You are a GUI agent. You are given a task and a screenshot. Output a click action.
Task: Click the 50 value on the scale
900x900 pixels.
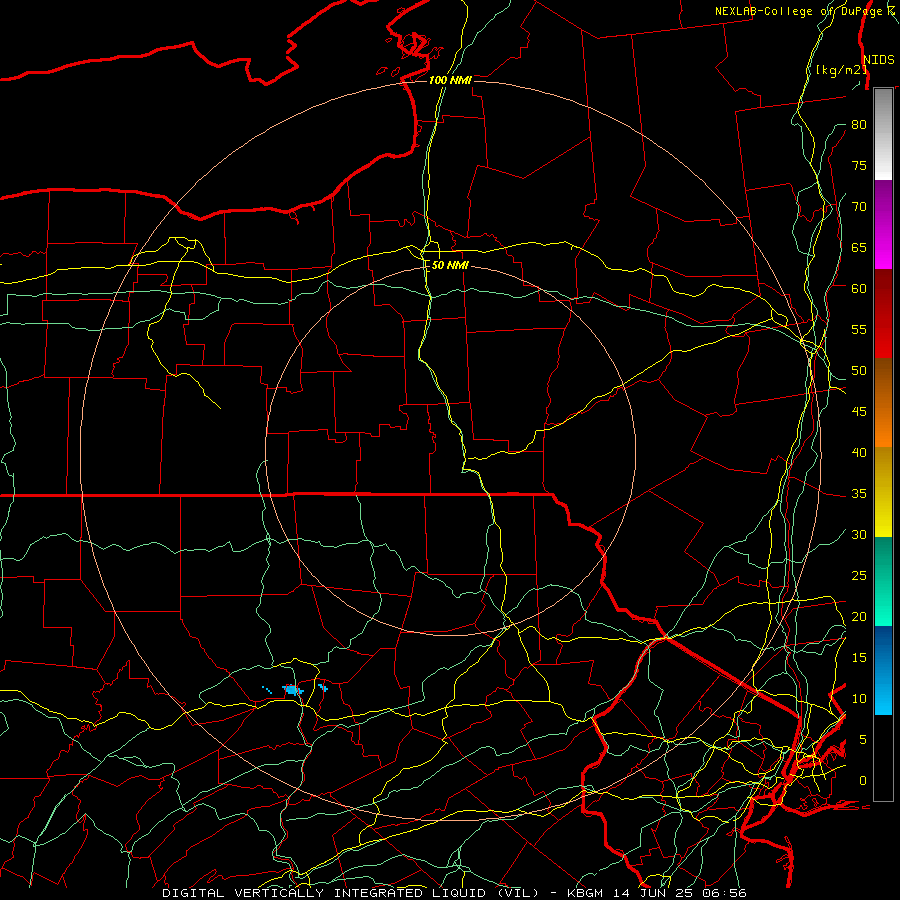coord(859,370)
